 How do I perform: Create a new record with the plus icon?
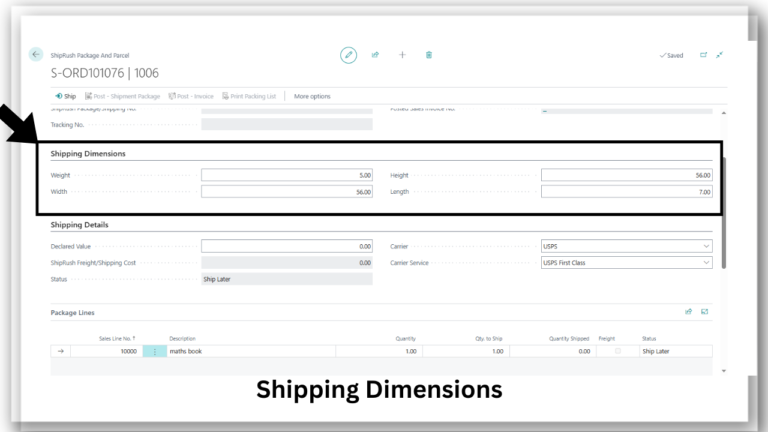[402, 55]
